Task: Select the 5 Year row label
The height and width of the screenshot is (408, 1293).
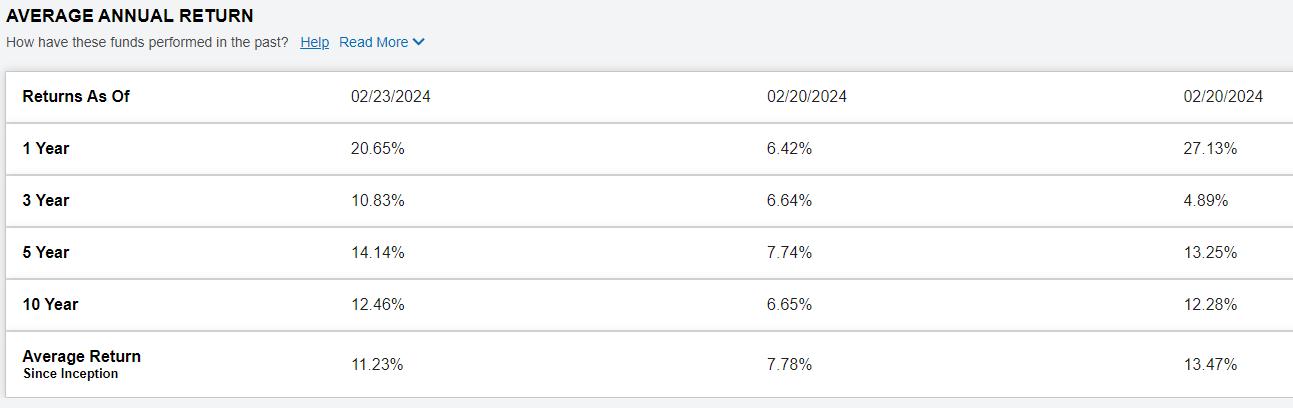Action: [46, 252]
